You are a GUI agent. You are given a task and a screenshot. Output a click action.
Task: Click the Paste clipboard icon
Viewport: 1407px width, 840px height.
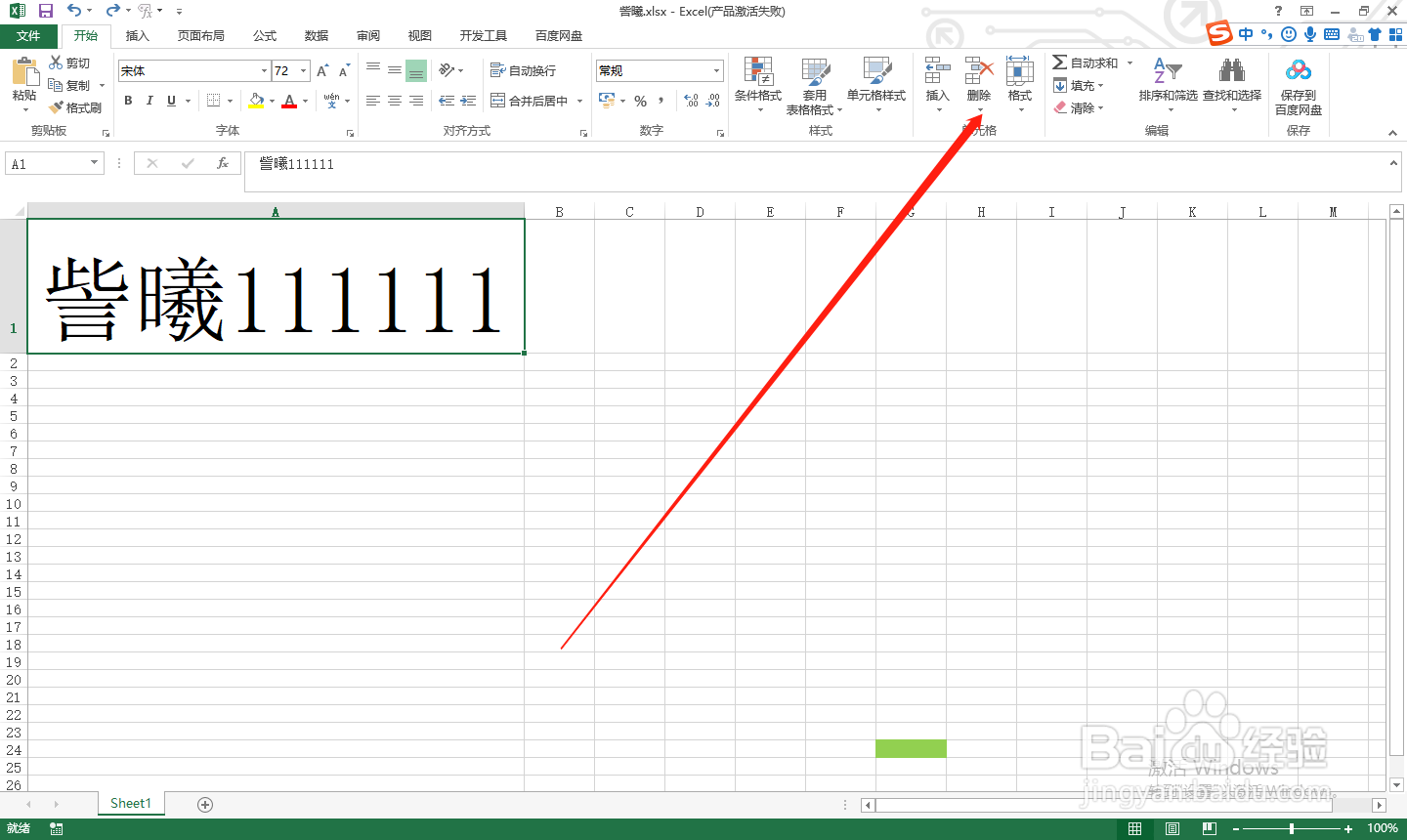(24, 71)
